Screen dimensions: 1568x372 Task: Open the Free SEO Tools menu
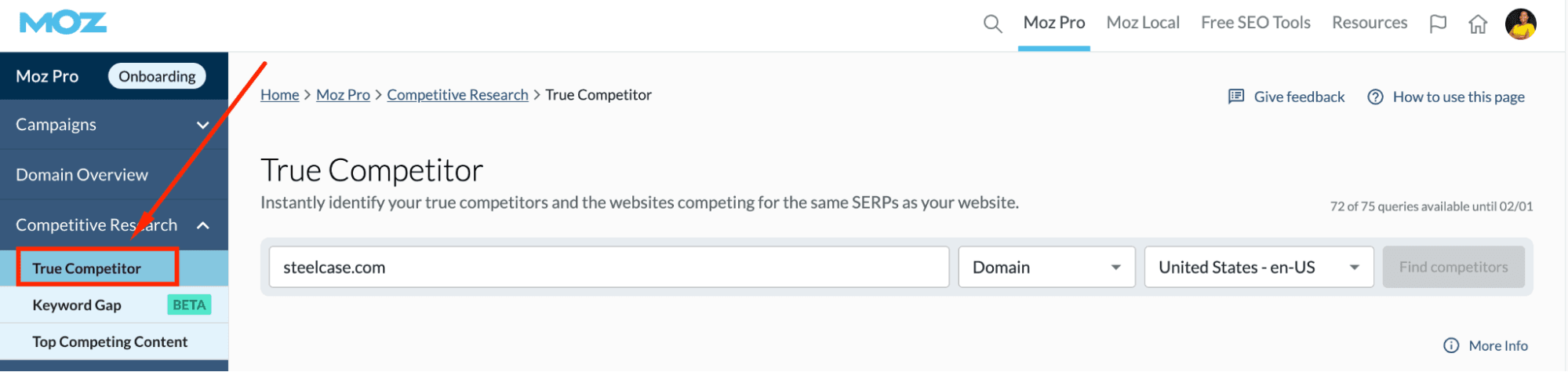[x=1255, y=23]
